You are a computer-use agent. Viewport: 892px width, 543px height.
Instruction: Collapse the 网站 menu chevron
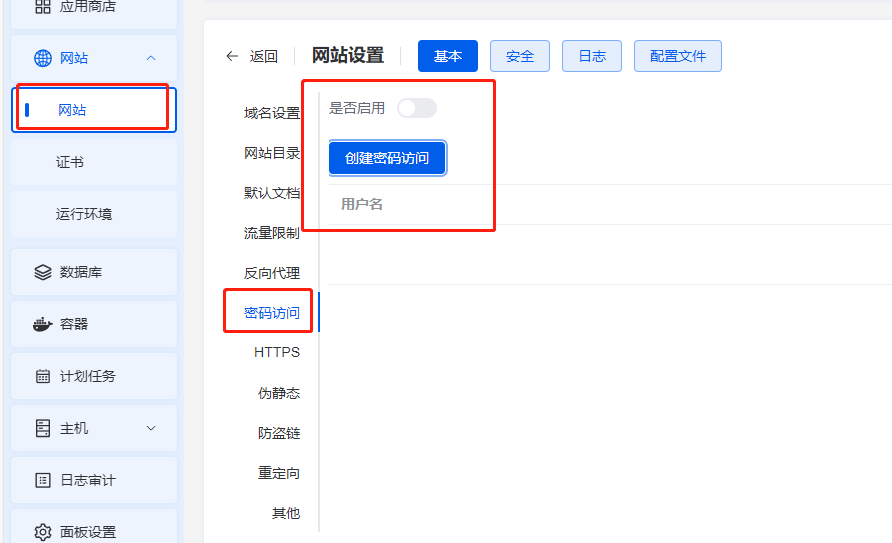point(151,58)
